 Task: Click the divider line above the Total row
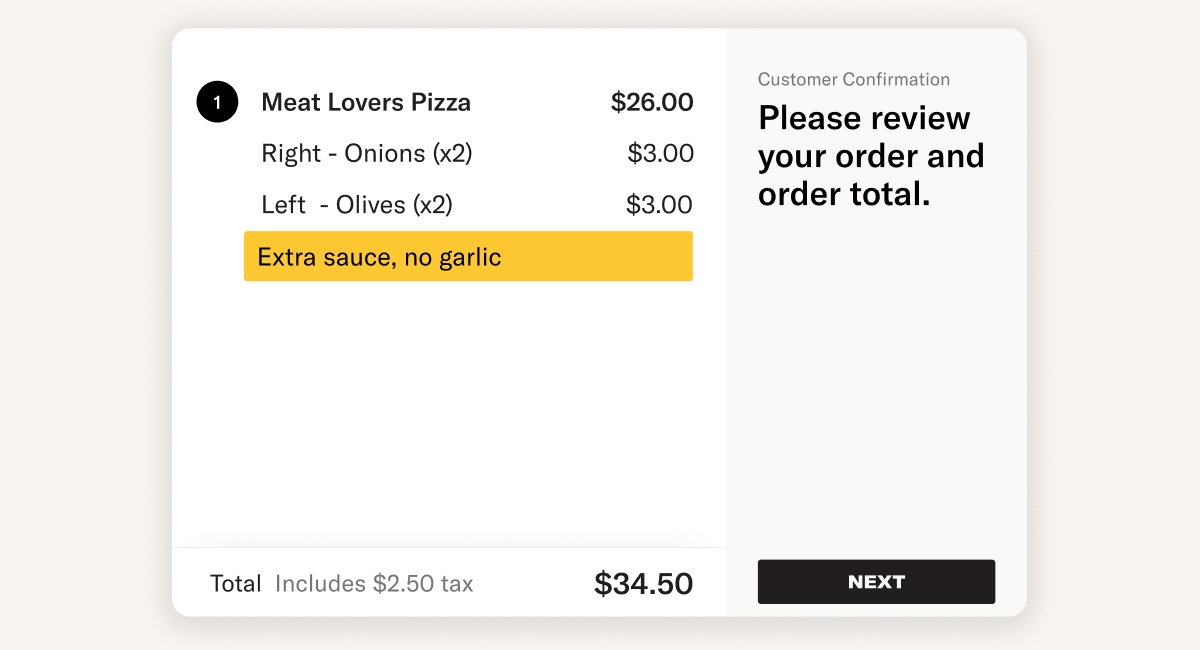click(450, 548)
